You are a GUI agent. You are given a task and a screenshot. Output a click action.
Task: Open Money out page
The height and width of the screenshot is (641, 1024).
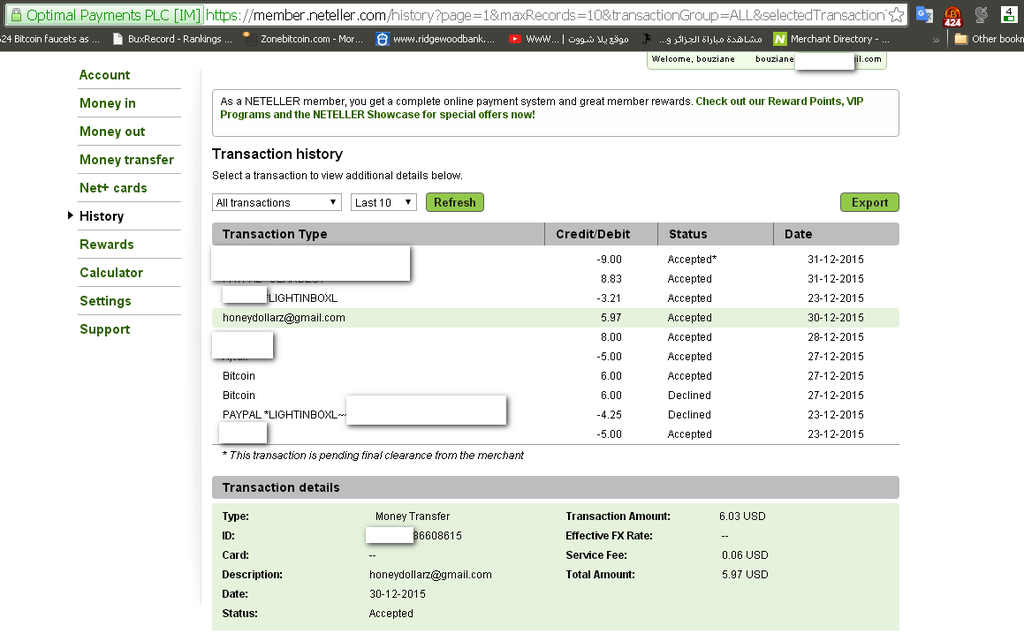click(112, 131)
